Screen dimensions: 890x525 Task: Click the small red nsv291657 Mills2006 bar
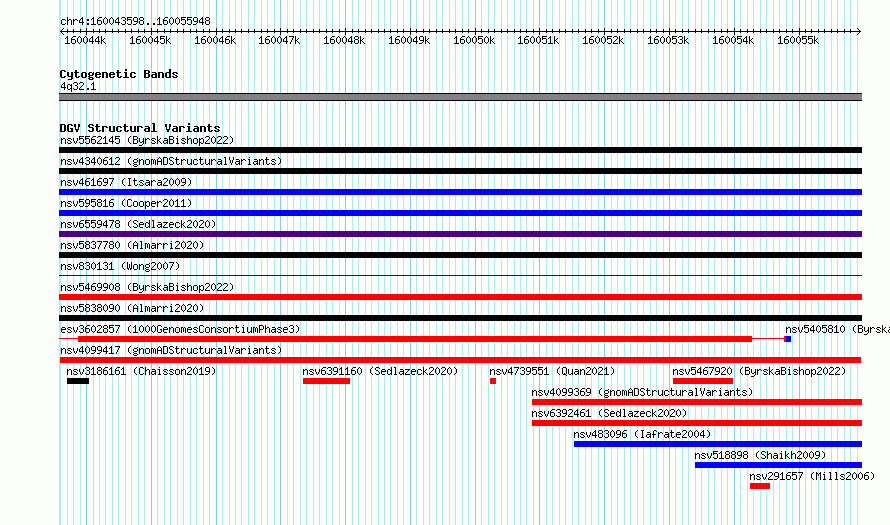tap(760, 486)
